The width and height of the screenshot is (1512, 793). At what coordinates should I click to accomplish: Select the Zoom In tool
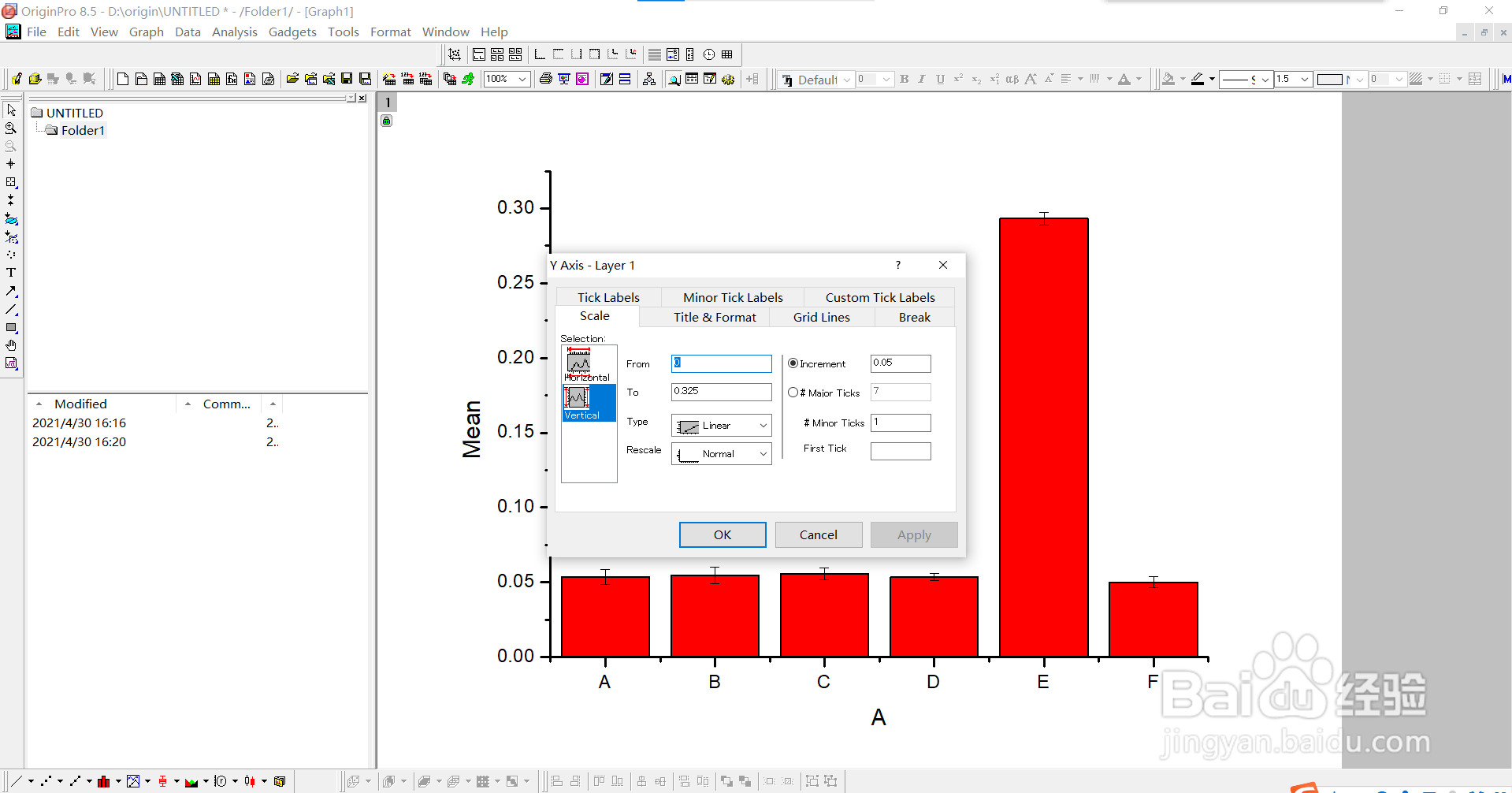11,128
